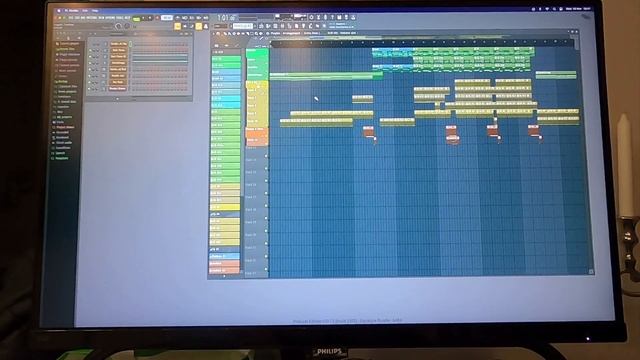Show the Piano roll via toolbar icon

(268, 26)
